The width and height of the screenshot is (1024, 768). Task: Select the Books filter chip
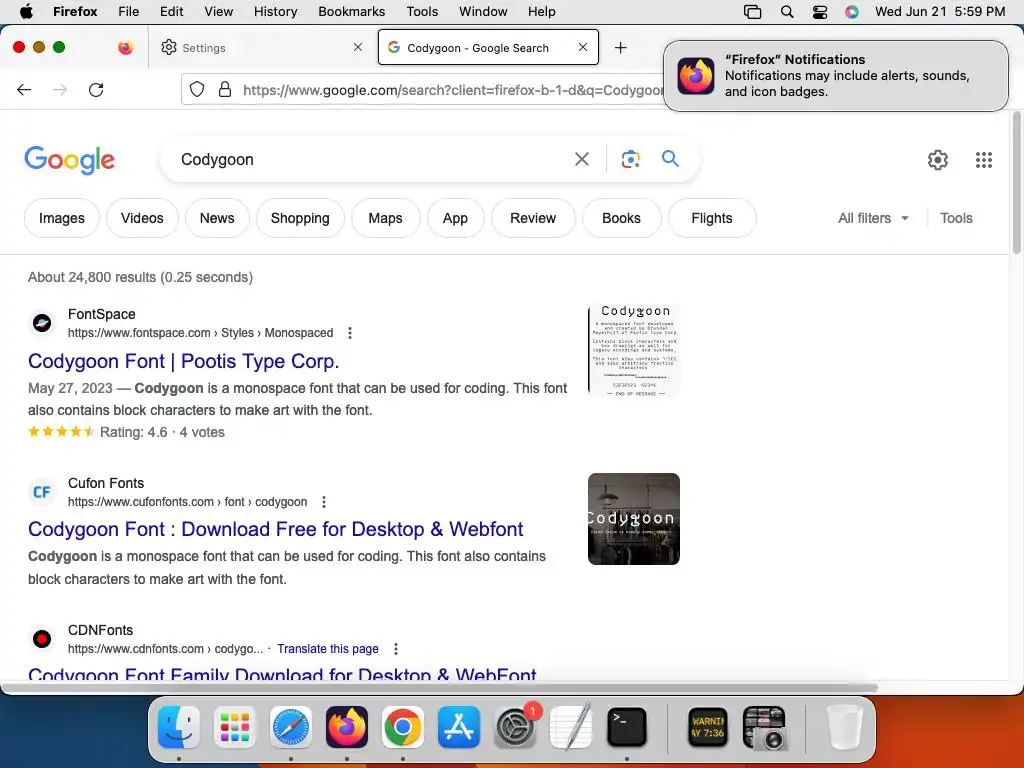tap(621, 218)
